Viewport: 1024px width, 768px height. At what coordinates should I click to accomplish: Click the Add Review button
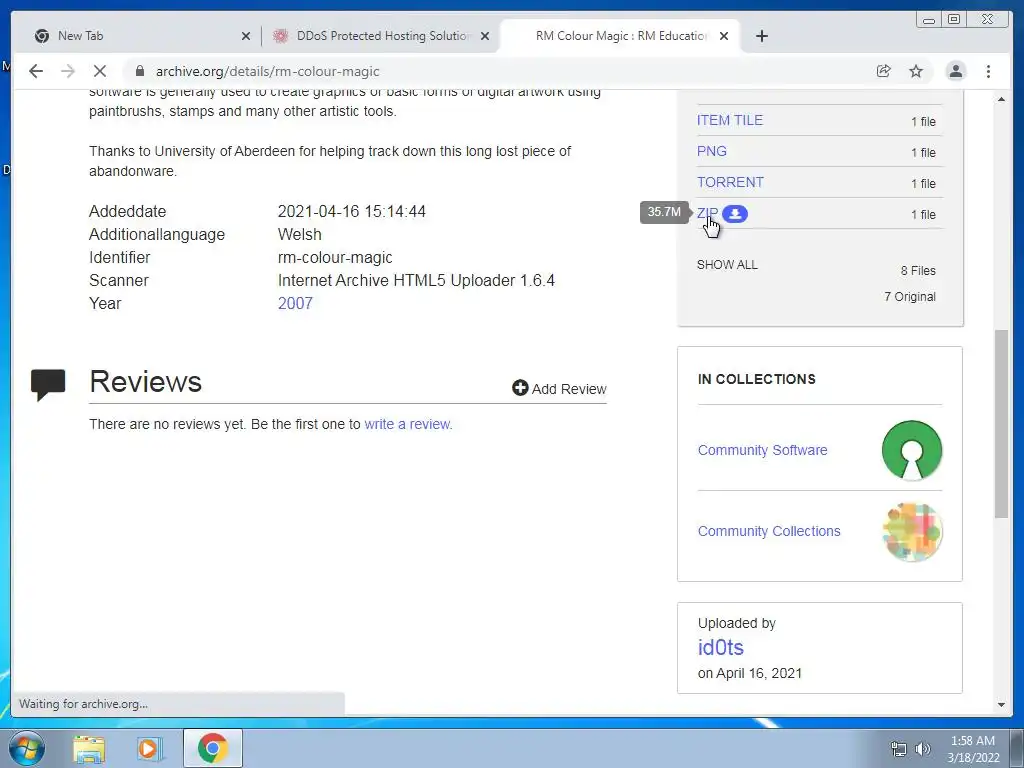(x=559, y=389)
